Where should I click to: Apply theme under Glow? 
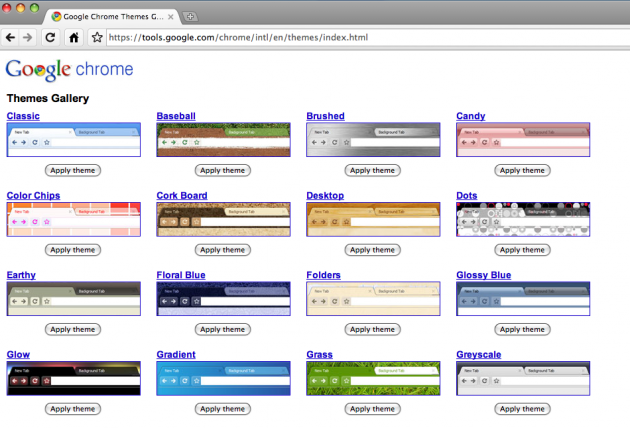pos(73,409)
